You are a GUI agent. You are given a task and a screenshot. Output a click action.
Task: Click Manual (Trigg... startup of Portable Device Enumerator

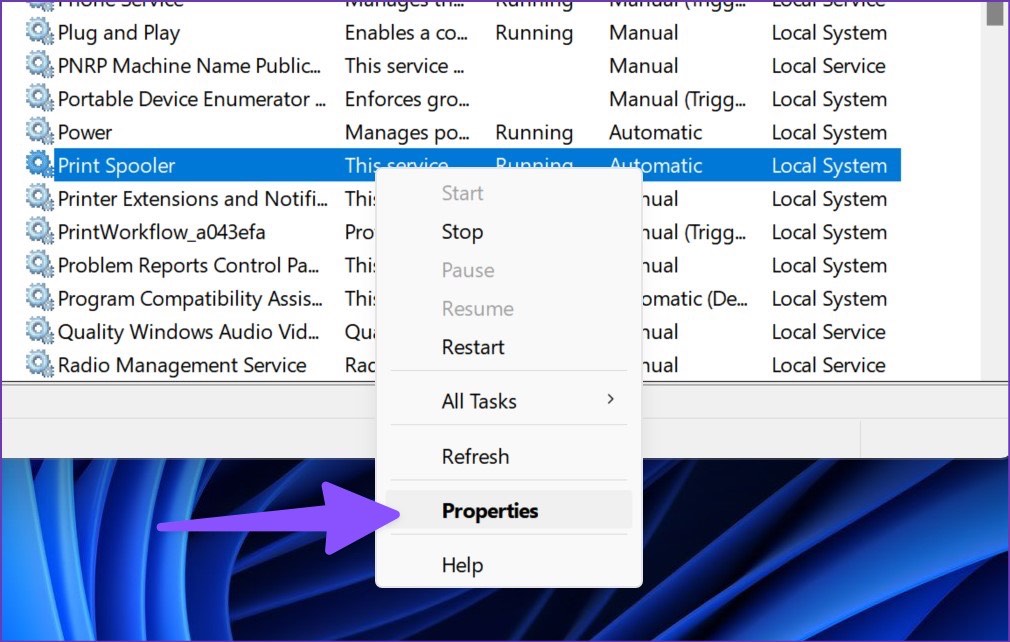[x=677, y=99]
